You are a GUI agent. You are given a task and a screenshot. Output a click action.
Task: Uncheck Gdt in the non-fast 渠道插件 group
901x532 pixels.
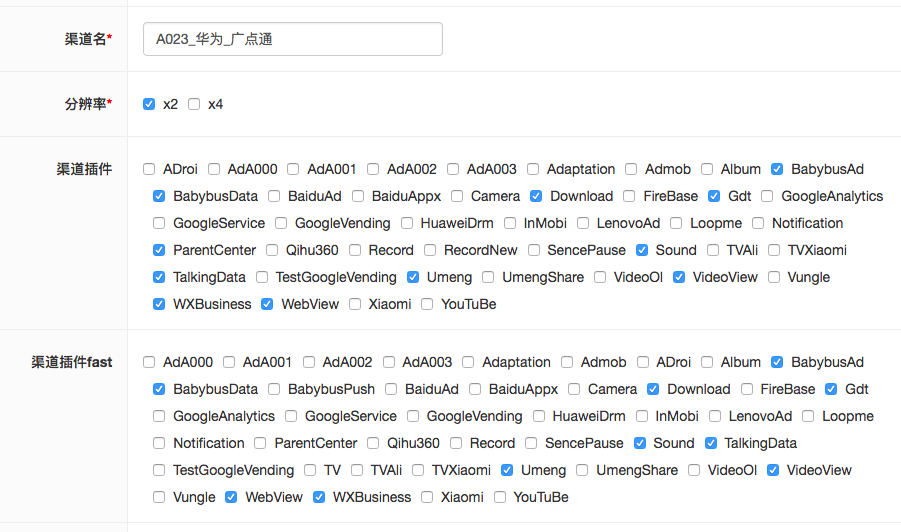[x=714, y=196]
